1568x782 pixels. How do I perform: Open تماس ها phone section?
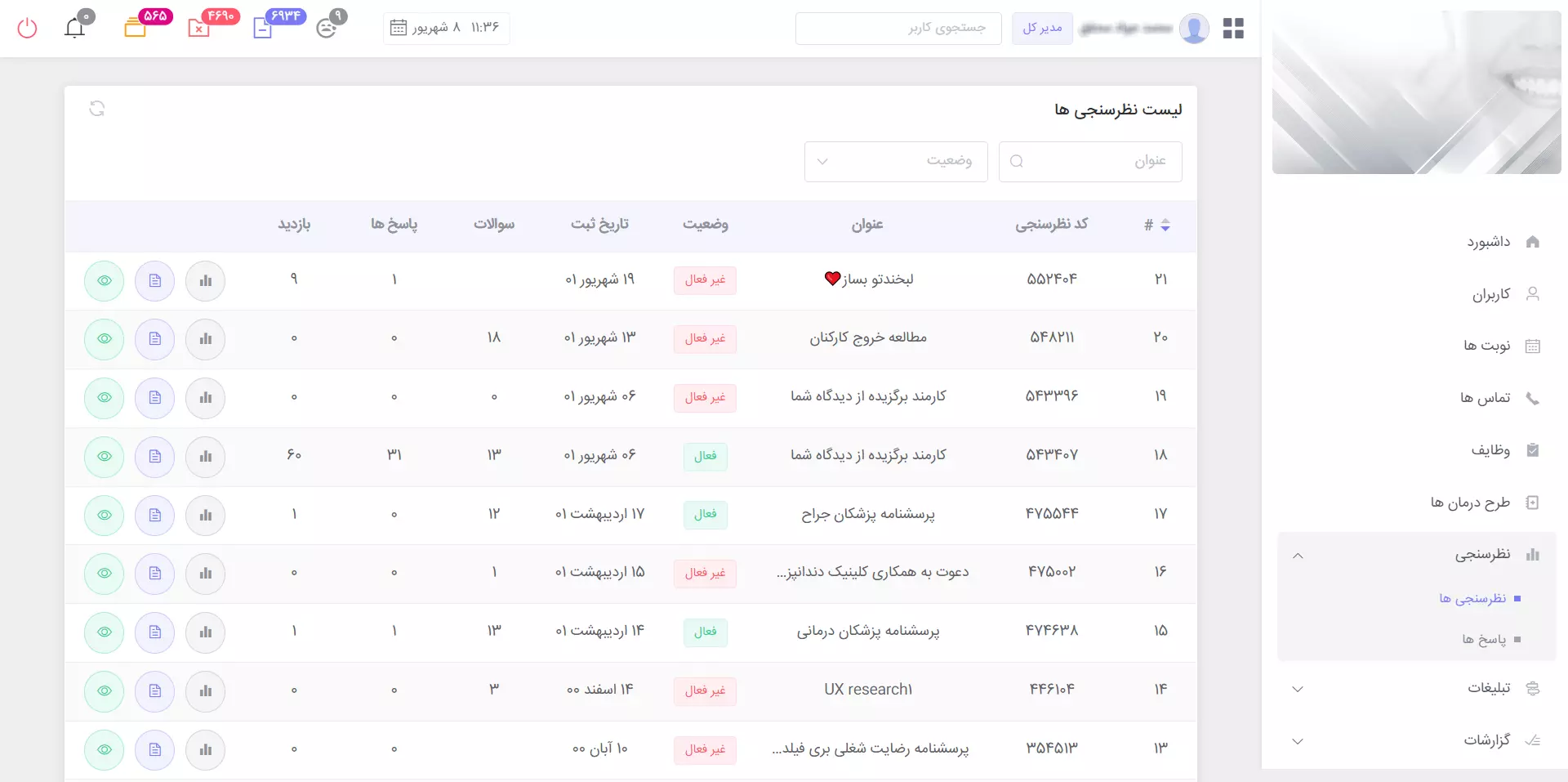[x=1486, y=398]
